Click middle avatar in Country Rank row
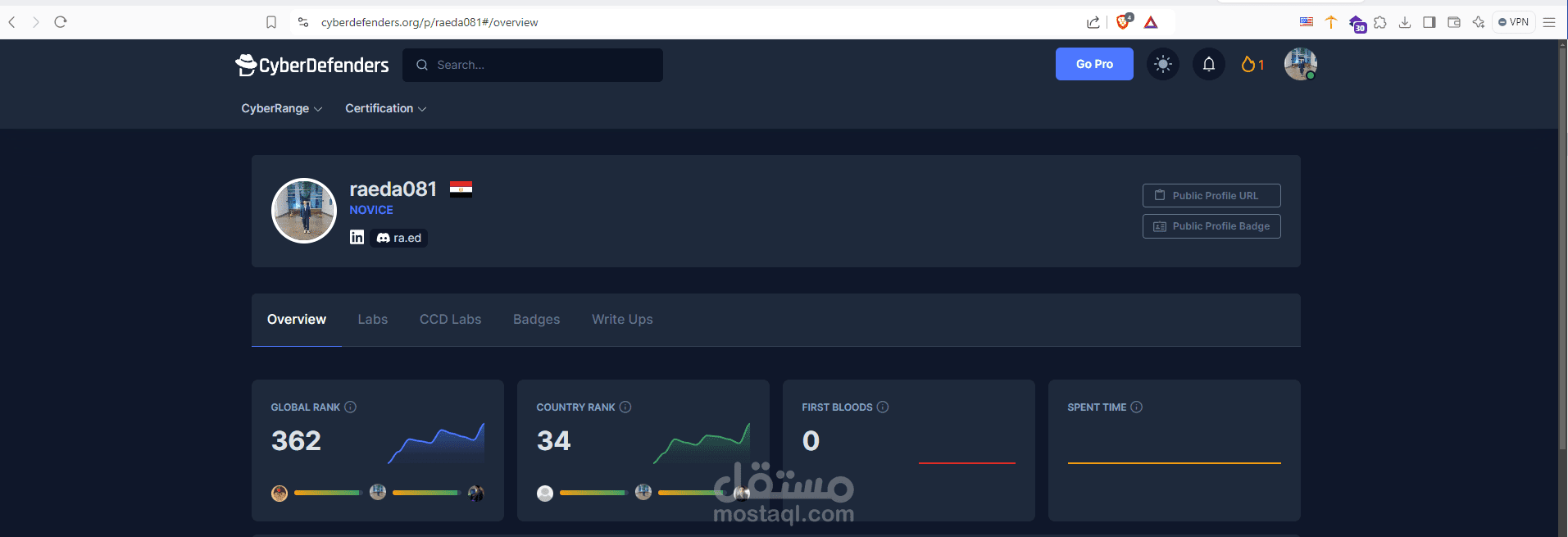 [643, 492]
